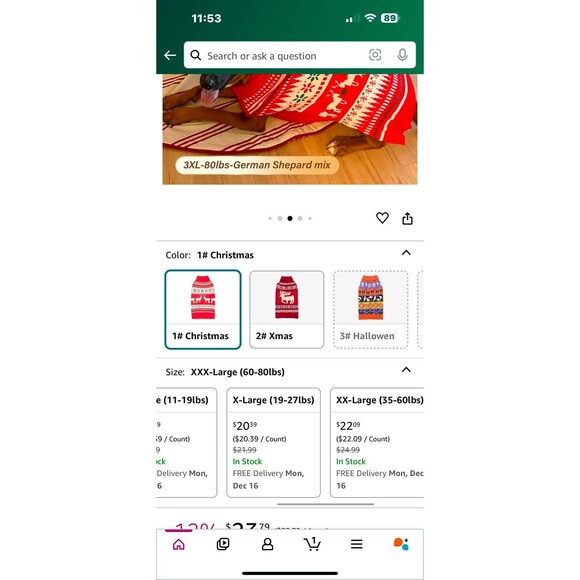The image size is (580, 580).
Task: Select the 2# Xmas color option
Action: click(287, 309)
